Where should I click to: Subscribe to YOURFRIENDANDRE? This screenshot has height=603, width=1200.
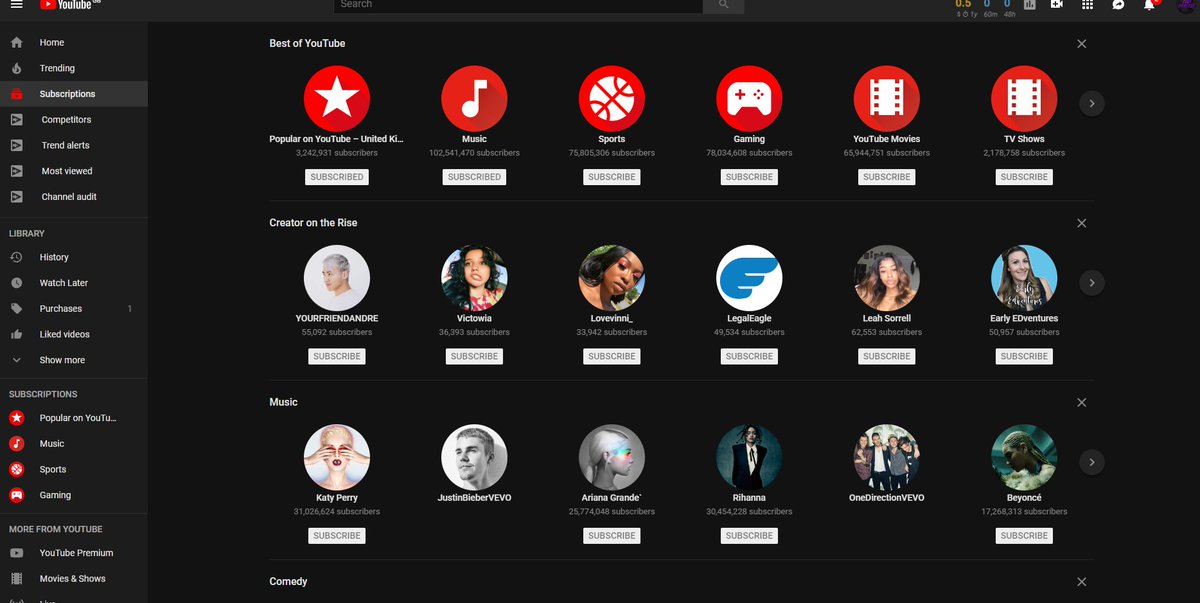pyautogui.click(x=337, y=356)
